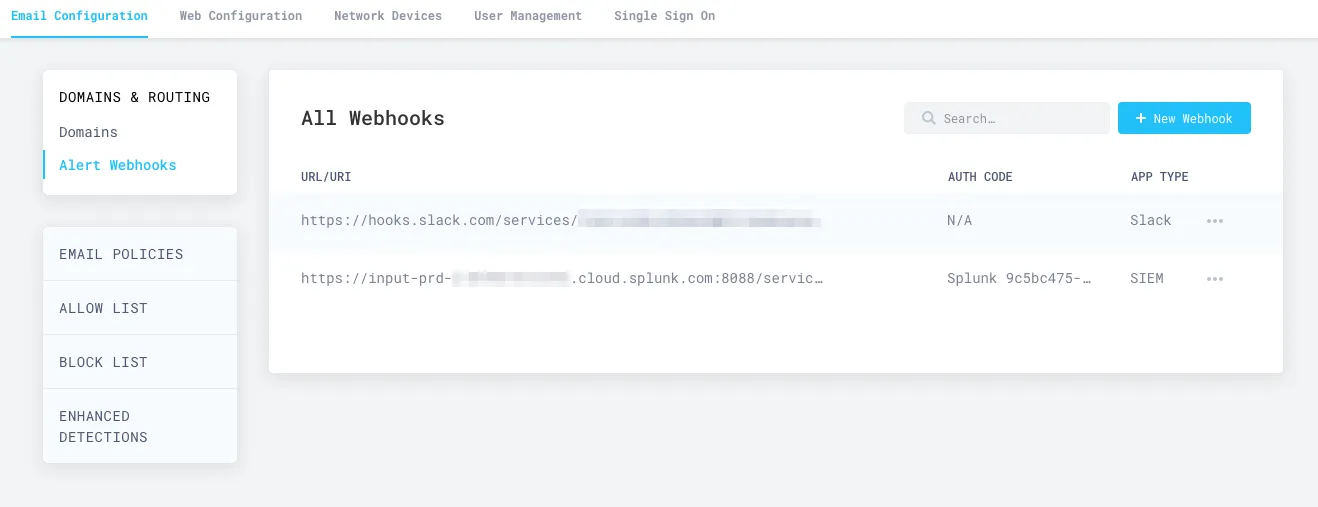This screenshot has width=1318, height=507.
Task: Open the Slack webhook options menu
Action: [1214, 221]
